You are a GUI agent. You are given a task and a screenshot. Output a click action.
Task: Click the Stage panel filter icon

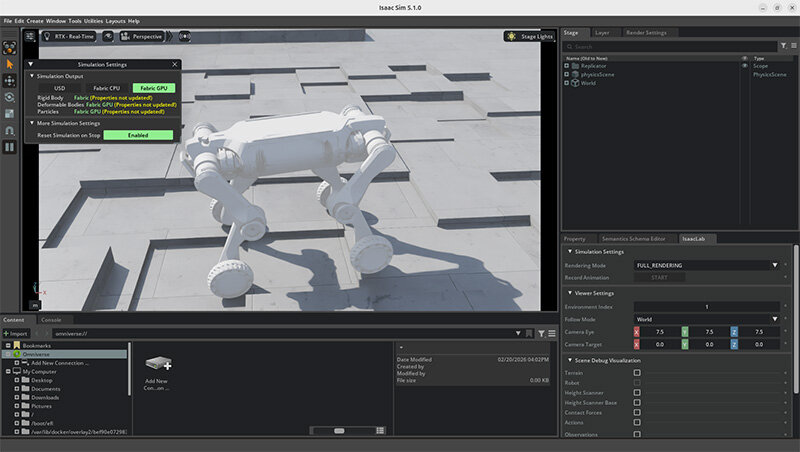[x=783, y=46]
